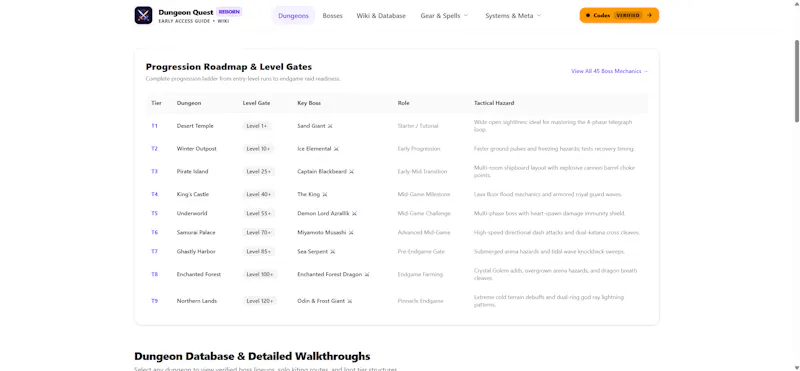The image size is (800, 371).
Task: Click the Level Gate column header
Action: [x=257, y=103]
